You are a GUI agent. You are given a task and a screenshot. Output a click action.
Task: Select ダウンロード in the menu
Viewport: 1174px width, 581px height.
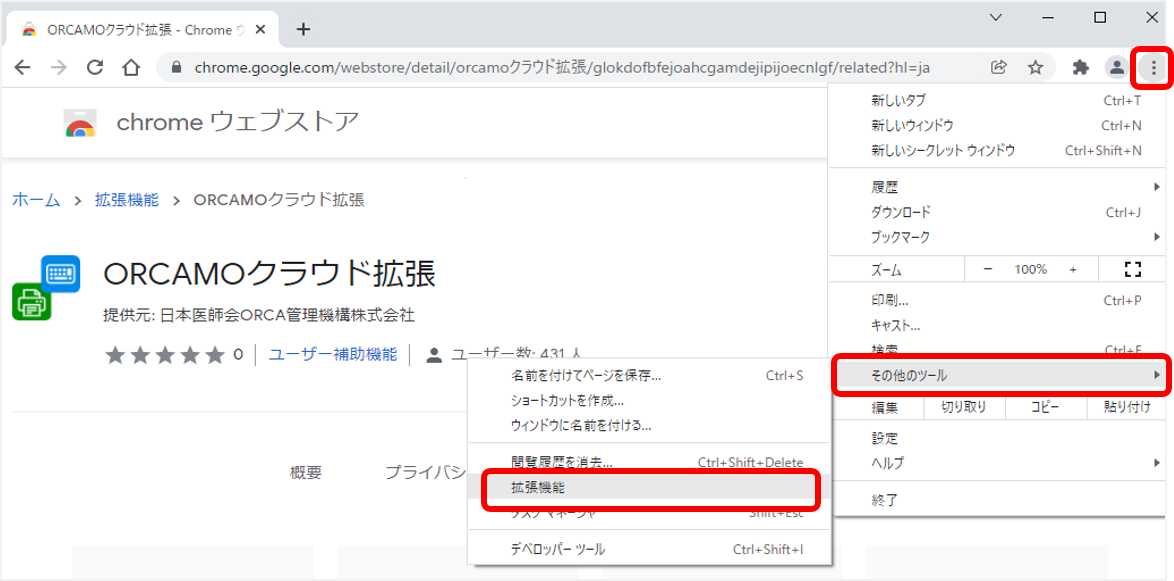(998, 212)
